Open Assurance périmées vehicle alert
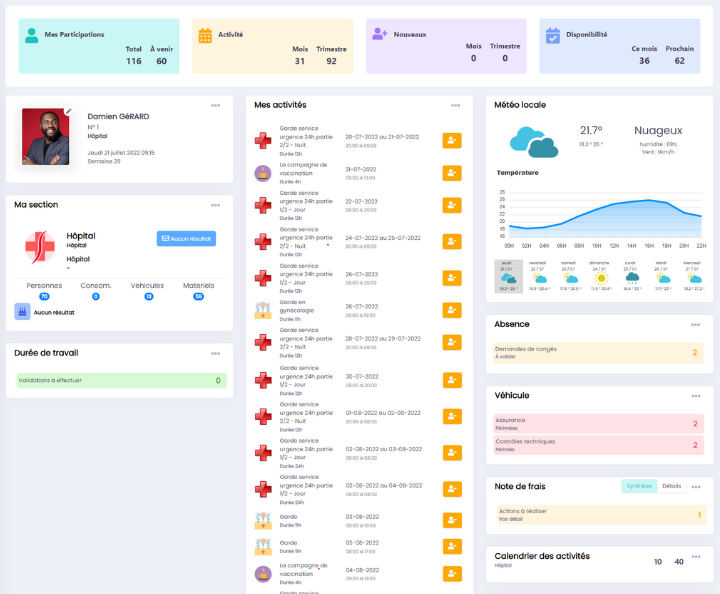 coord(598,424)
